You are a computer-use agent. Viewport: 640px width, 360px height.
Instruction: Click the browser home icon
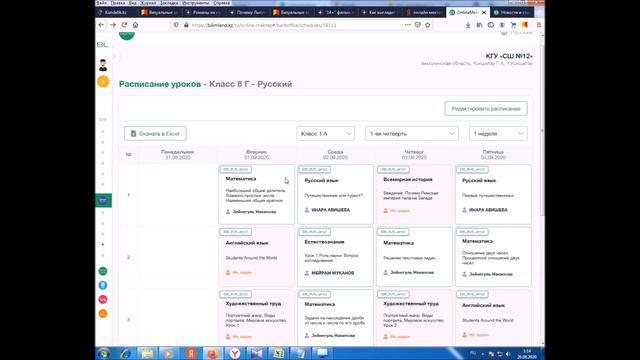click(x=136, y=25)
